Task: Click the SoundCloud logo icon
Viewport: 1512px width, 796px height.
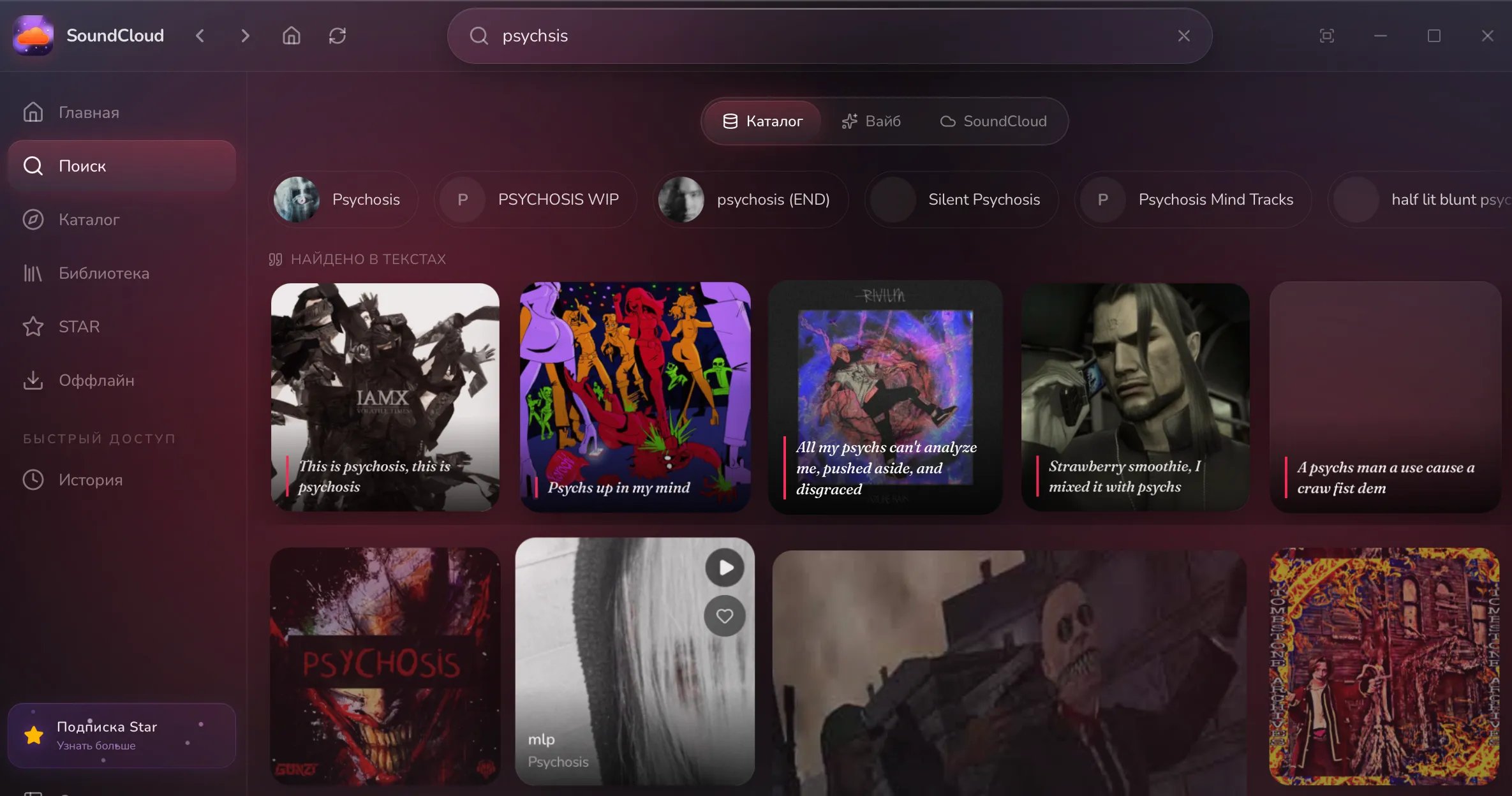Action: (33, 36)
